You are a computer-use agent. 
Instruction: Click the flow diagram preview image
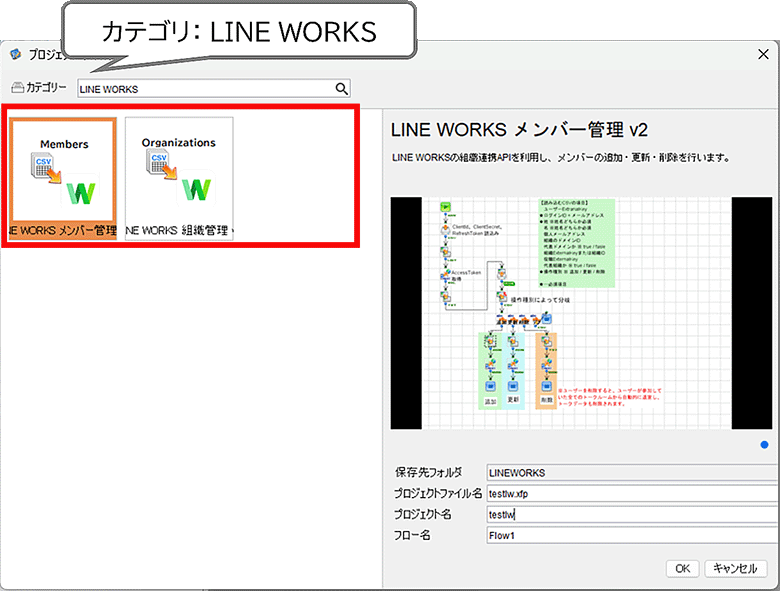coord(581,313)
